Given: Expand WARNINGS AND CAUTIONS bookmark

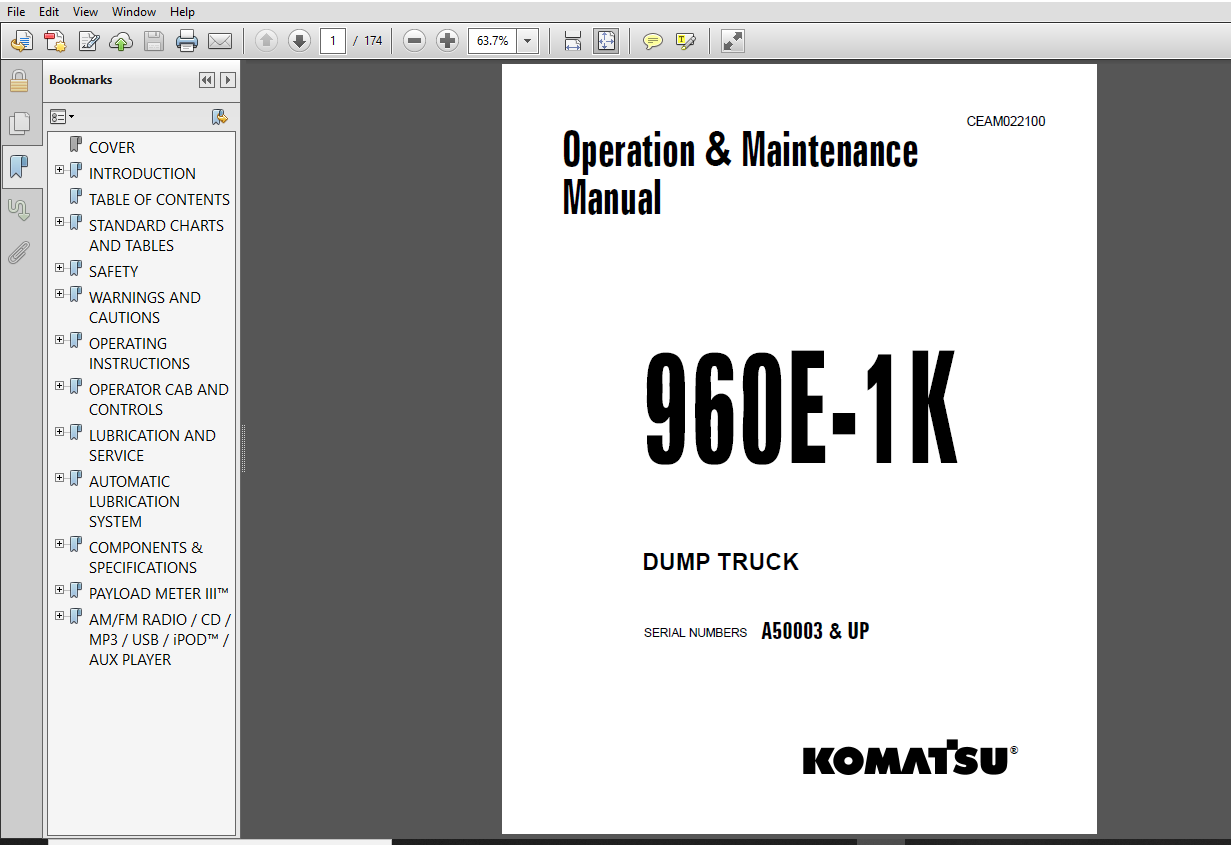Looking at the screenshot, I should [60, 294].
